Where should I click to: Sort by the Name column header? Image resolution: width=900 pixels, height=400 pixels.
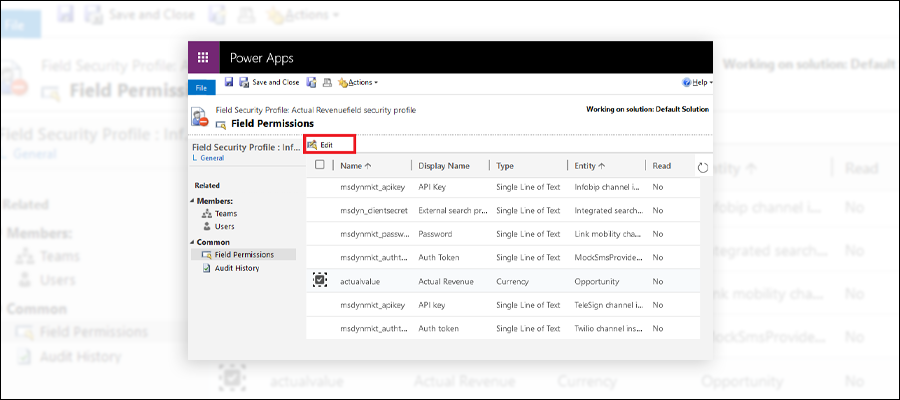point(356,166)
